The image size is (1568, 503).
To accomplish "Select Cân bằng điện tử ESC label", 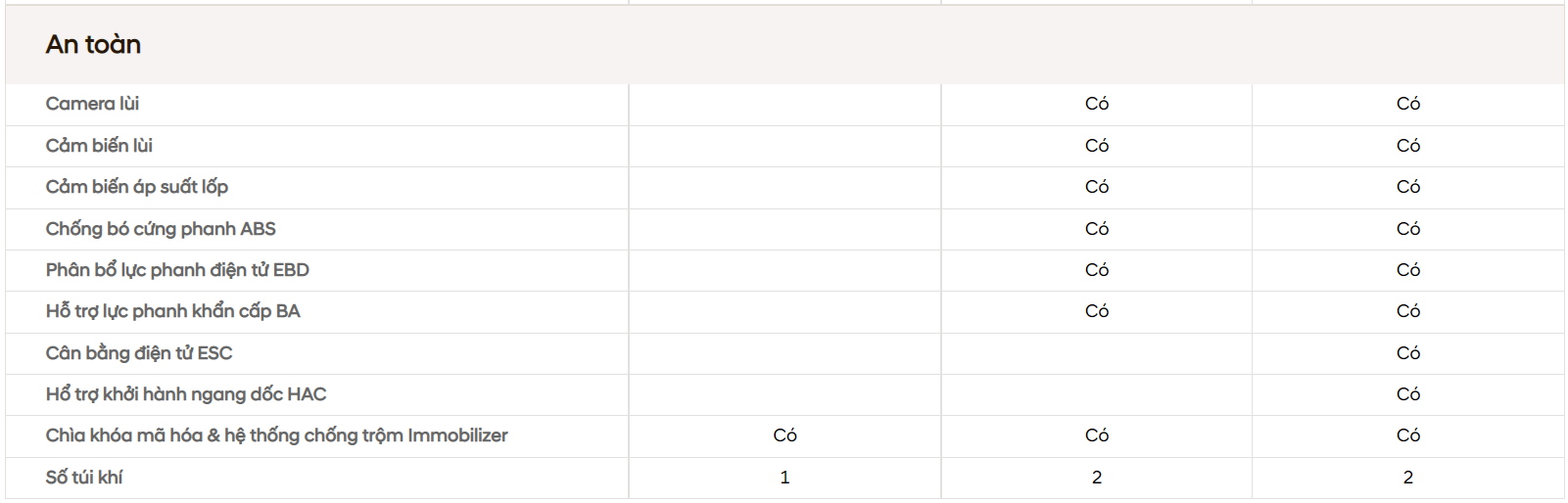I will (x=139, y=353).
